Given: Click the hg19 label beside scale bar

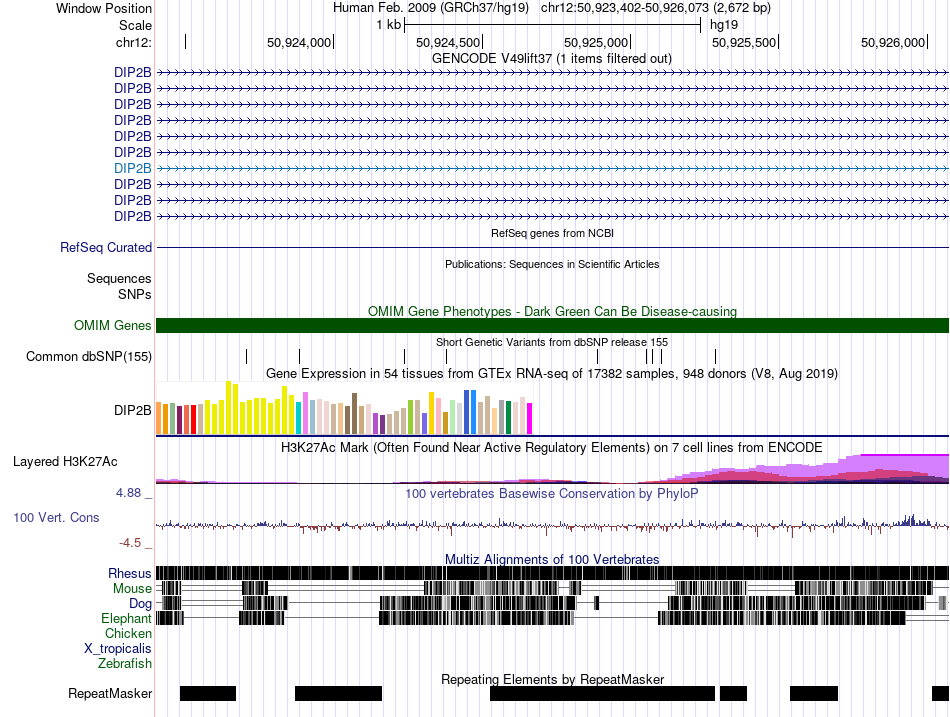Looking at the screenshot, I should 724,25.
